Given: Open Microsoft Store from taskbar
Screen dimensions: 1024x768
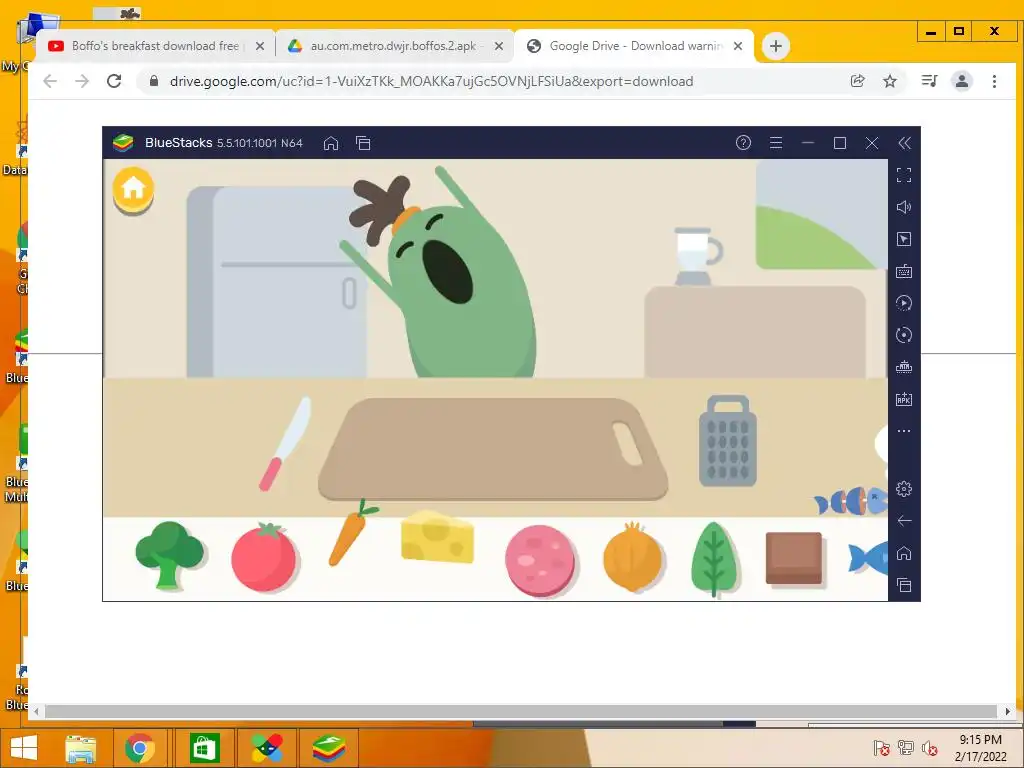Looking at the screenshot, I should 204,748.
